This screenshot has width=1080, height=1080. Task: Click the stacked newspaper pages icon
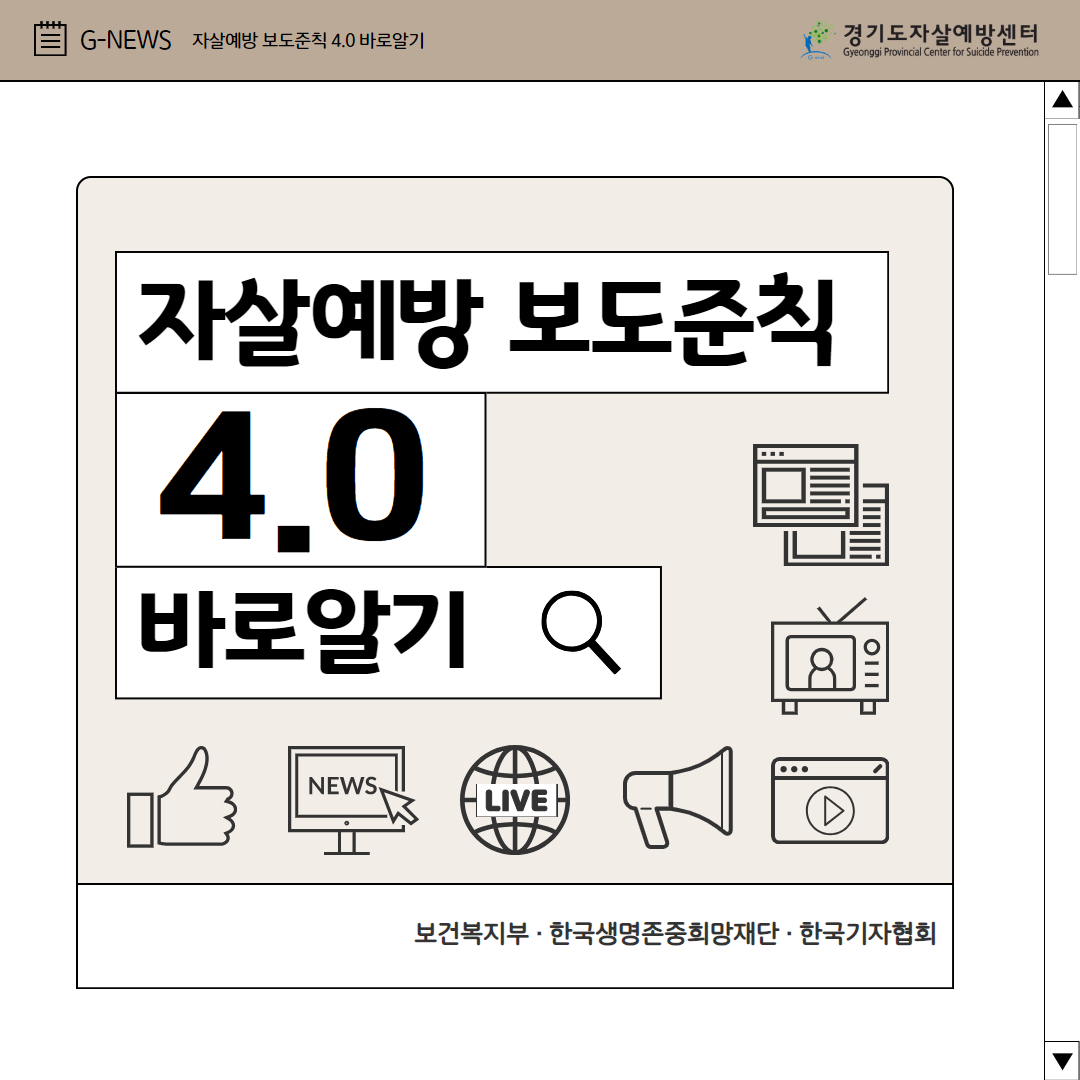820,505
